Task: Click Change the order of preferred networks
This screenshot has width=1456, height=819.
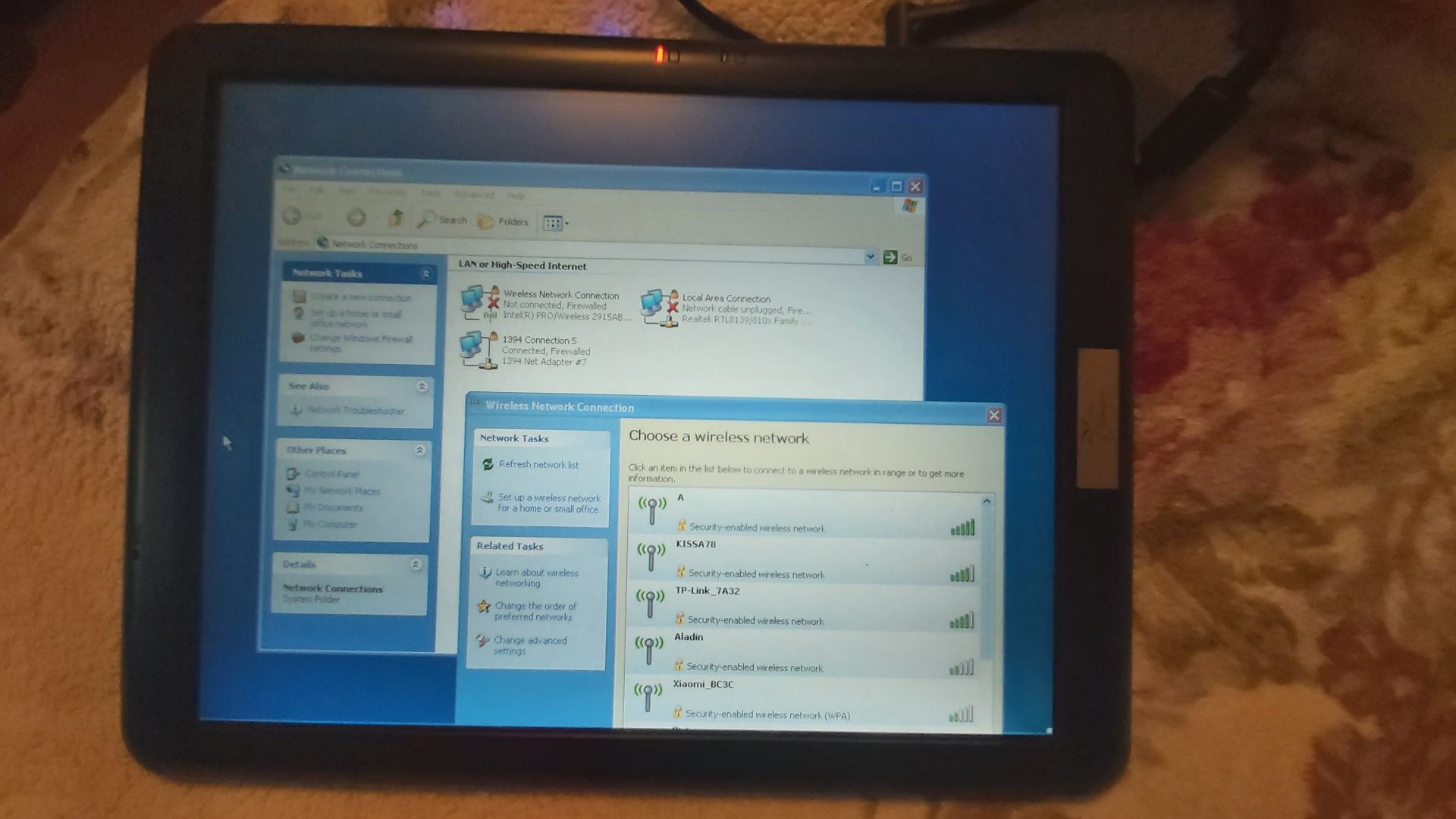Action: [535, 611]
